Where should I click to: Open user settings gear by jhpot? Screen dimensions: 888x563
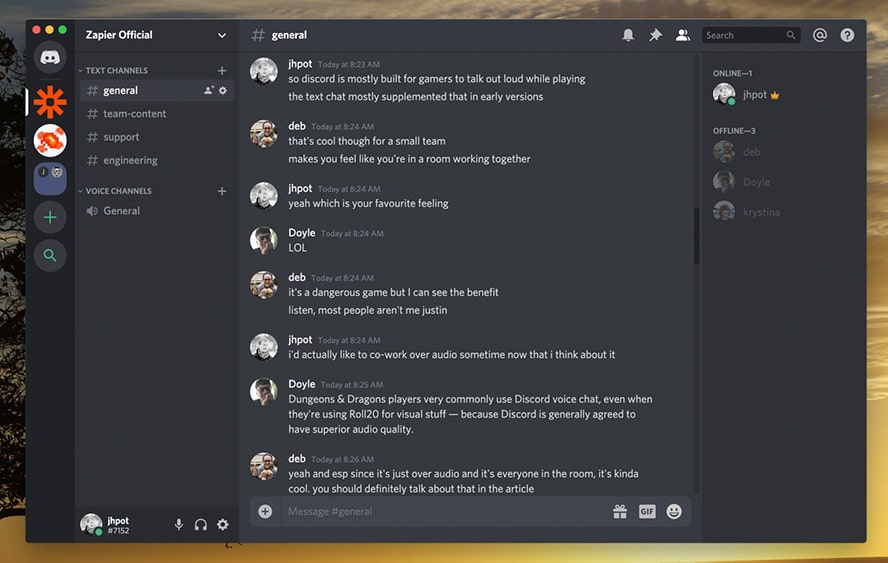tap(222, 524)
